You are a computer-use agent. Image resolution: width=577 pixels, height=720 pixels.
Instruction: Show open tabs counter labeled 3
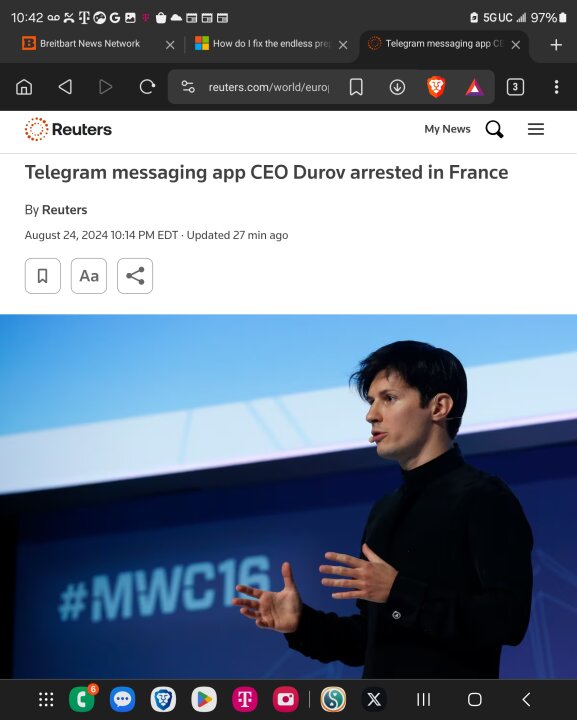(x=515, y=87)
